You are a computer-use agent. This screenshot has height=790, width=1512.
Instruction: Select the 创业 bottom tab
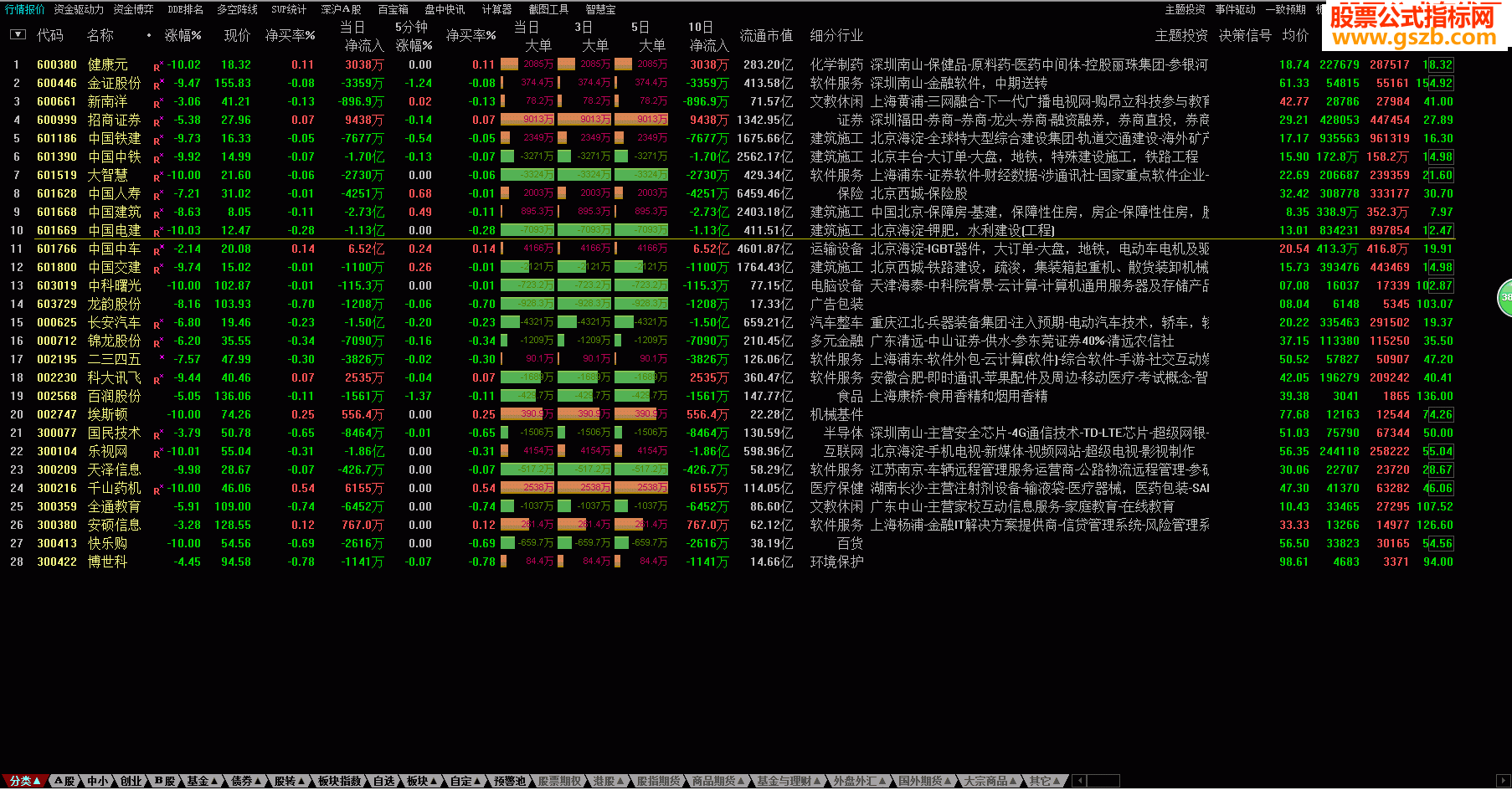(x=131, y=781)
